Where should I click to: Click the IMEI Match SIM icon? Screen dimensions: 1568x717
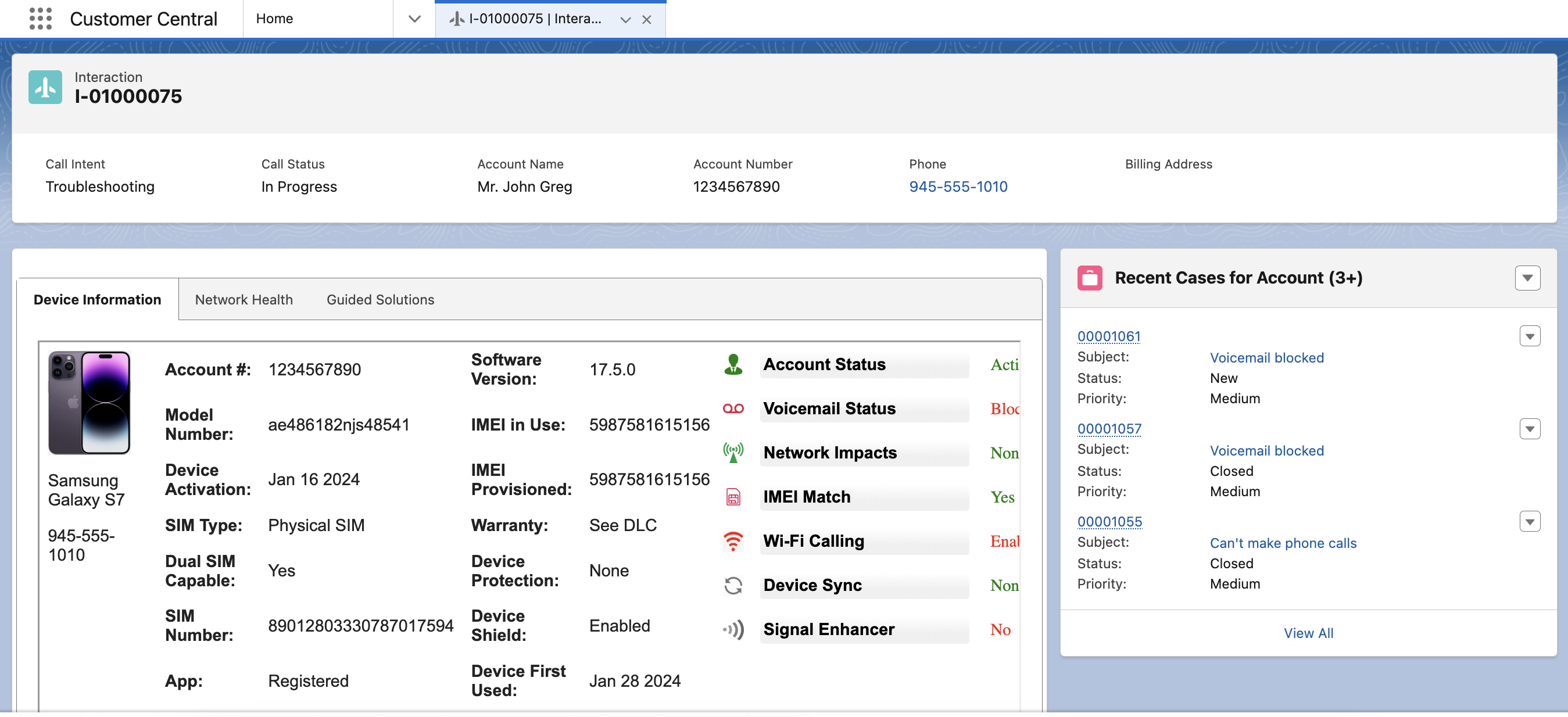[x=733, y=497]
